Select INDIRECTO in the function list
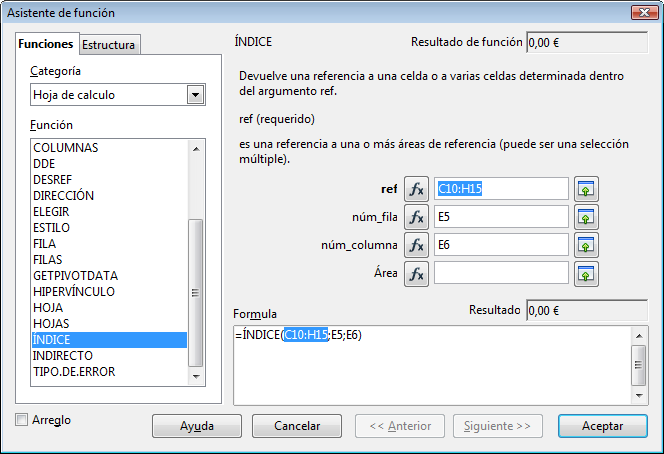Image resolution: width=664 pixels, height=454 pixels. click(x=109, y=356)
